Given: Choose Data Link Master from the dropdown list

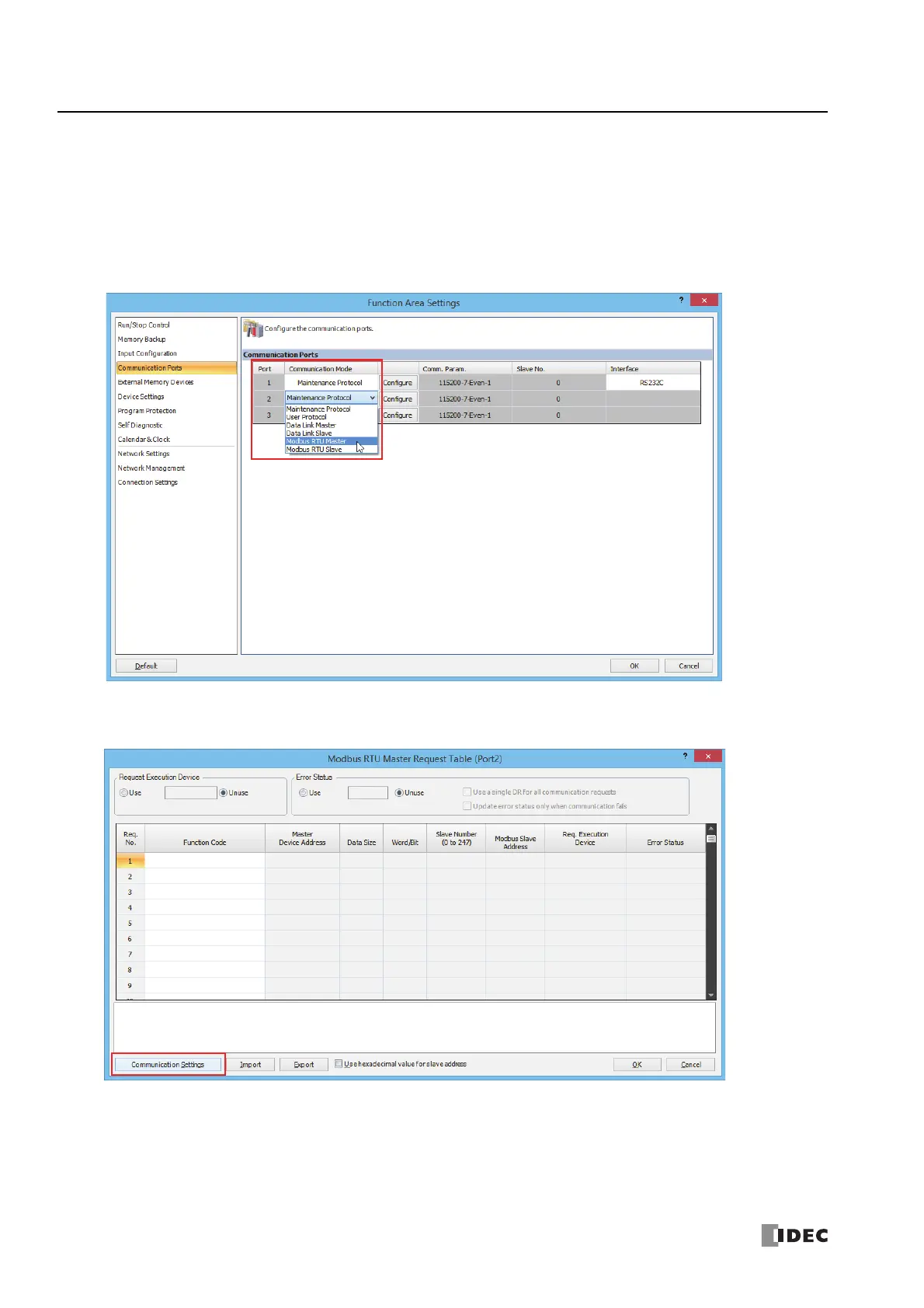Looking at the screenshot, I should (311, 426).
